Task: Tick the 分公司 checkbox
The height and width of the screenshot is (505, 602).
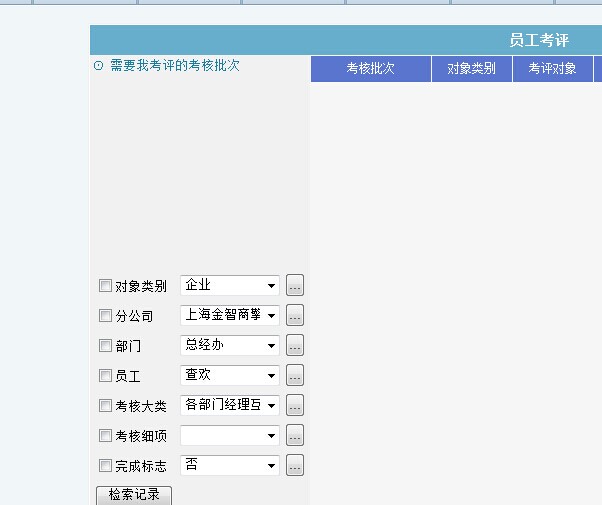Action: 106,316
